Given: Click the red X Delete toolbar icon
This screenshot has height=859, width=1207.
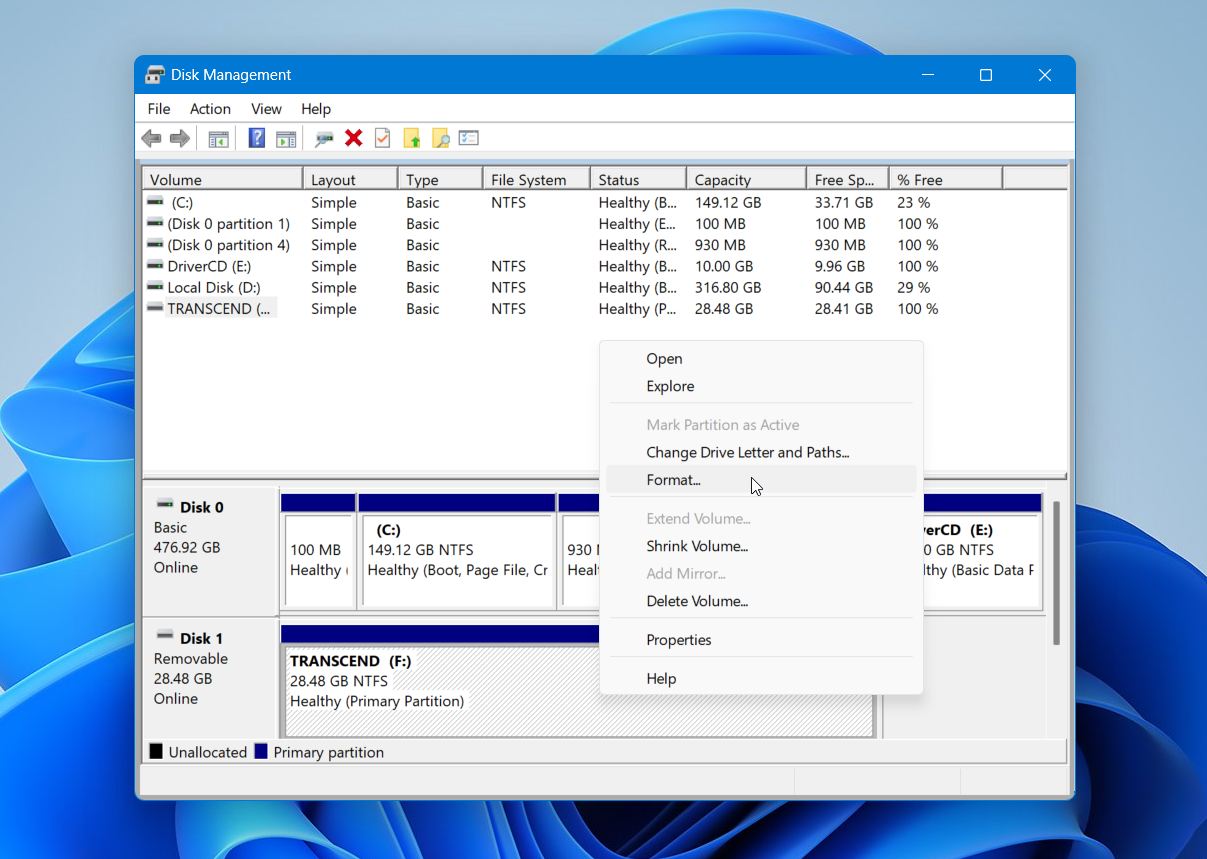Looking at the screenshot, I should tap(353, 138).
